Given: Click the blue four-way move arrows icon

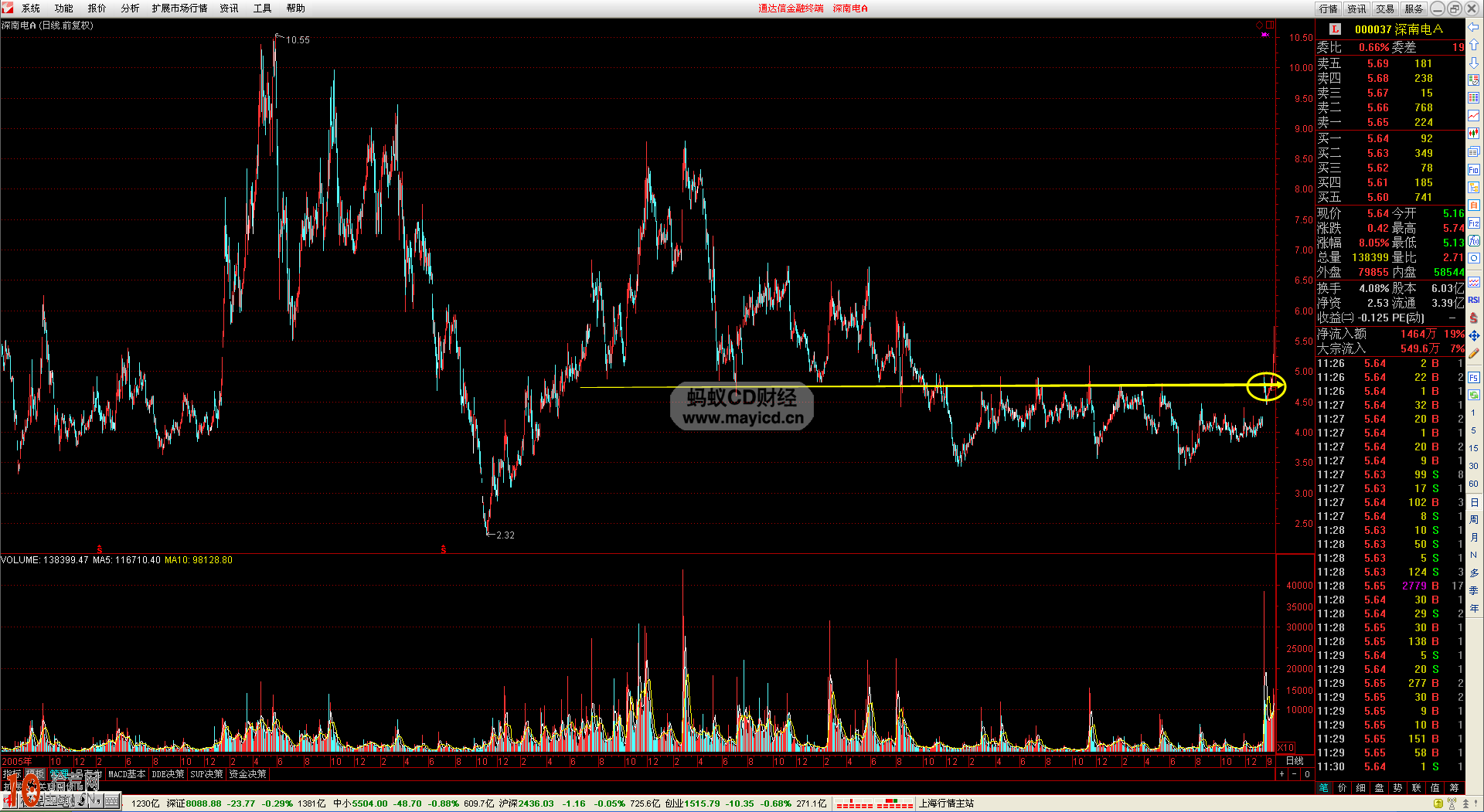Looking at the screenshot, I should pyautogui.click(x=1474, y=336).
